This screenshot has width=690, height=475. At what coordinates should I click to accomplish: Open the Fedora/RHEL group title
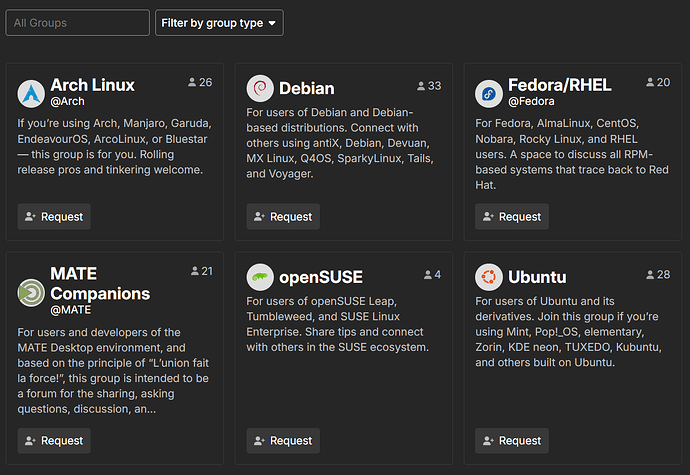click(560, 85)
